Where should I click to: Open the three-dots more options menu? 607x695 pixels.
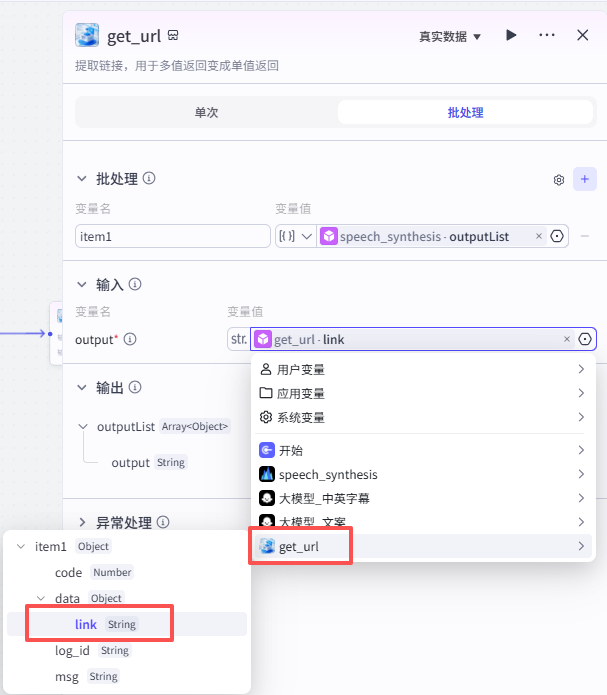[547, 36]
